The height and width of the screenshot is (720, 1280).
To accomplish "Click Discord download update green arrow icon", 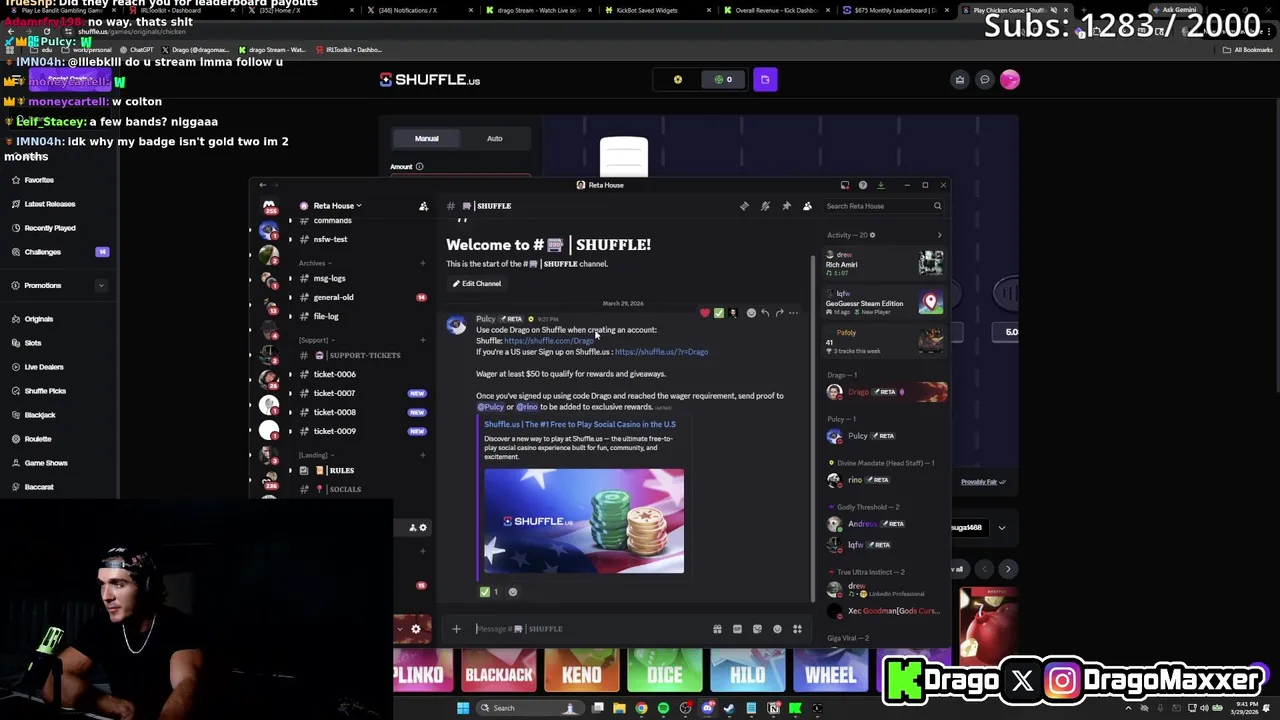I will coord(880,185).
